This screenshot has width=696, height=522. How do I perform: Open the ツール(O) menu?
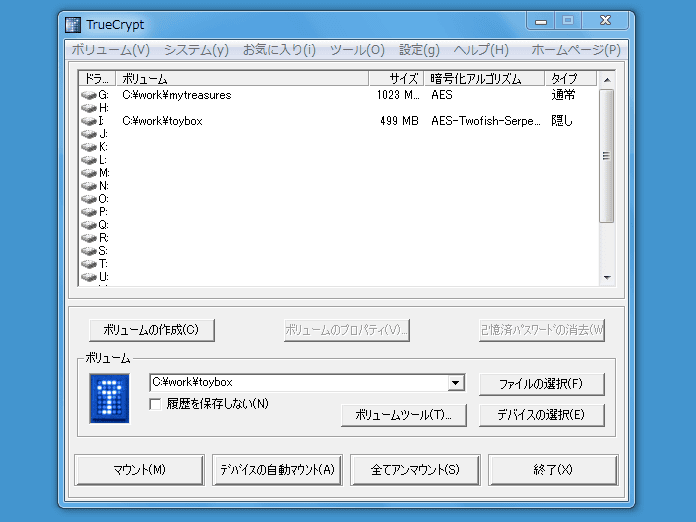[357, 50]
